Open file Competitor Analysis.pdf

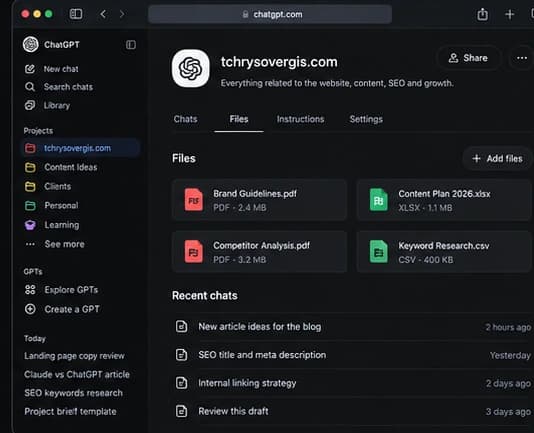(259, 251)
